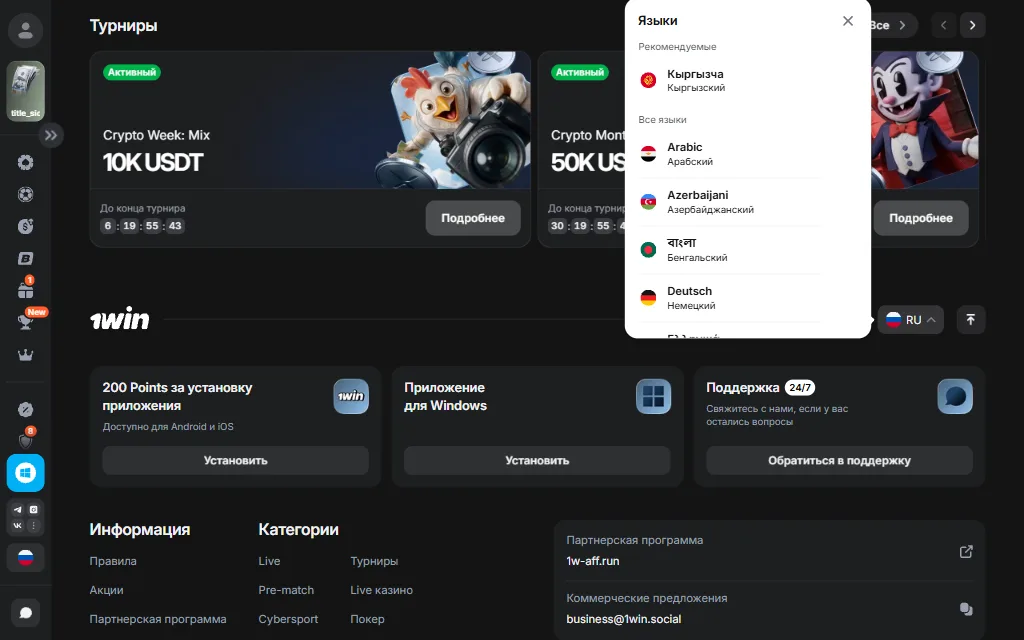Select Arabic language option
Viewport: 1024px width, 640px height.
(x=730, y=154)
